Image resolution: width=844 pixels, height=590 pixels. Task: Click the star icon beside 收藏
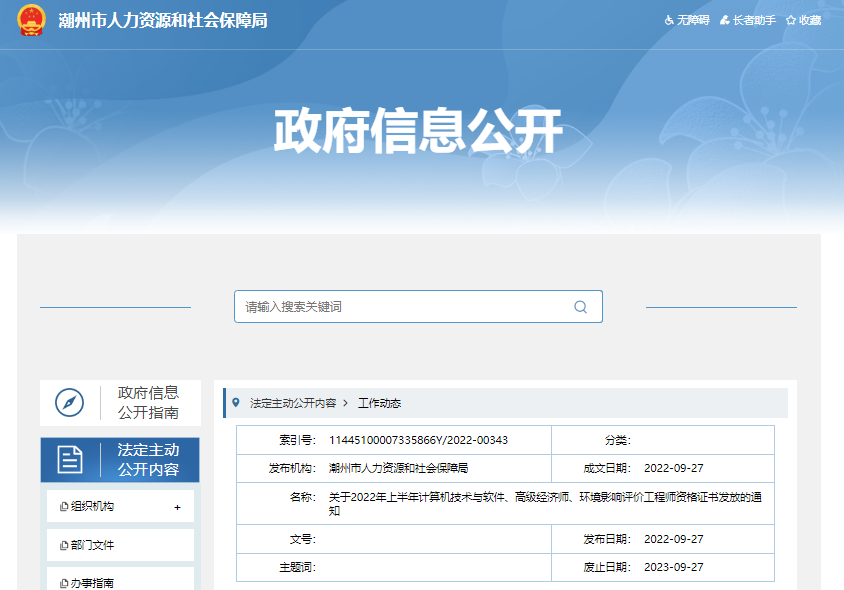click(790, 20)
